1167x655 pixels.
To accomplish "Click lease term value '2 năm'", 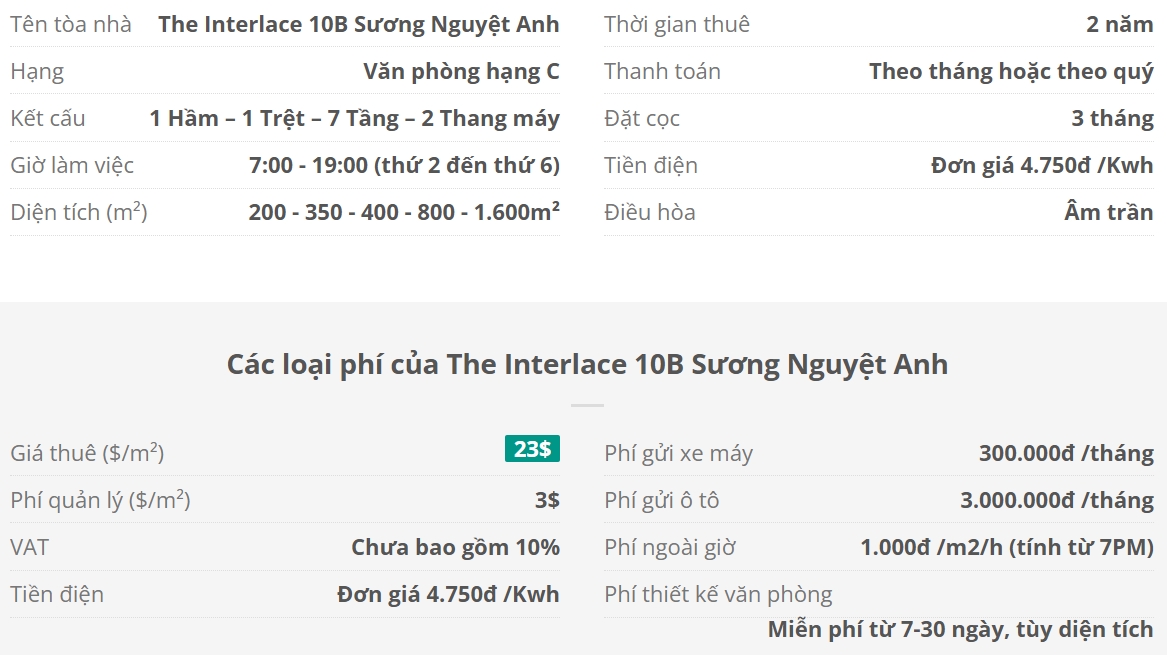I will click(x=1120, y=25).
